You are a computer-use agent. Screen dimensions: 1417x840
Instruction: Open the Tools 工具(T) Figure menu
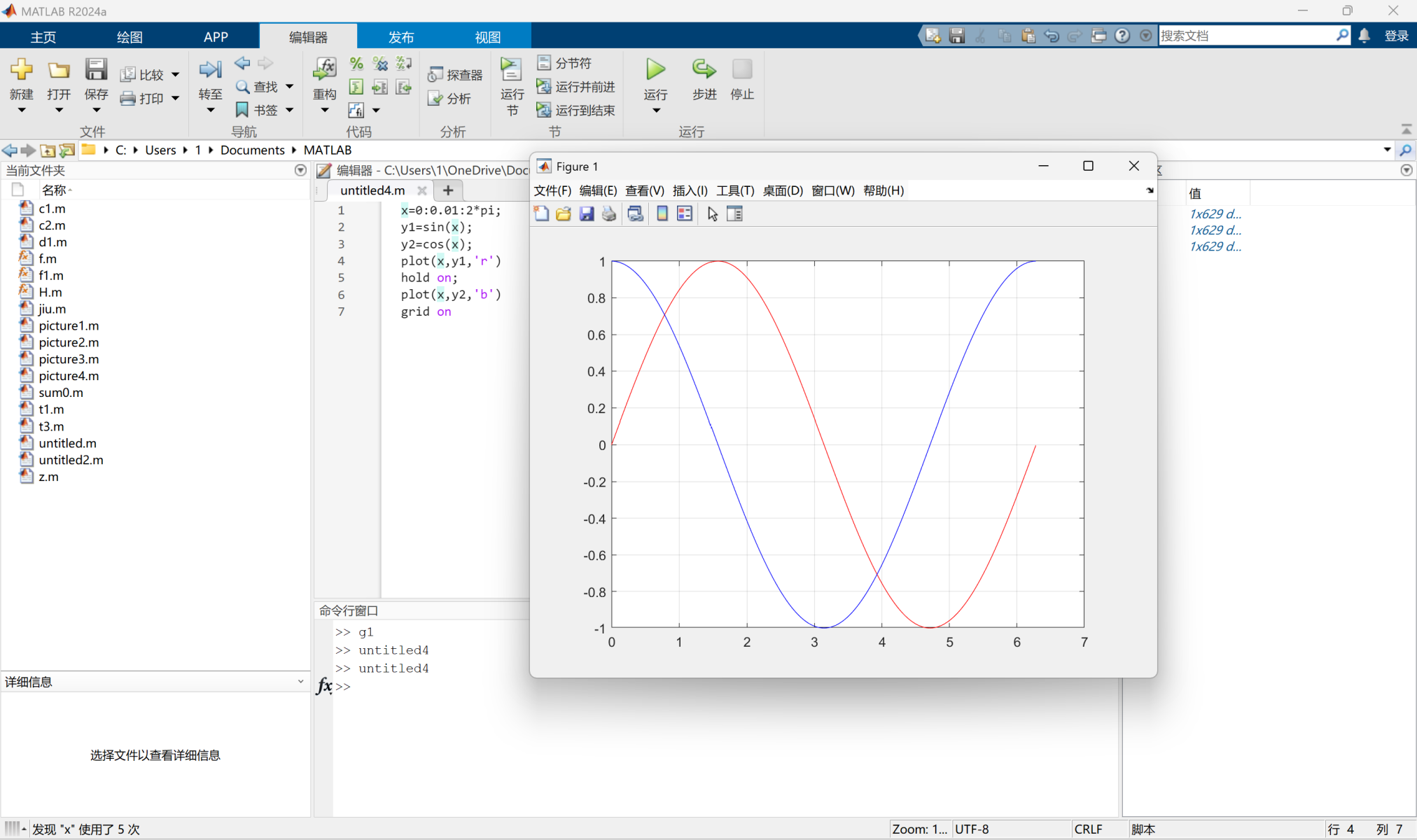tap(735, 190)
